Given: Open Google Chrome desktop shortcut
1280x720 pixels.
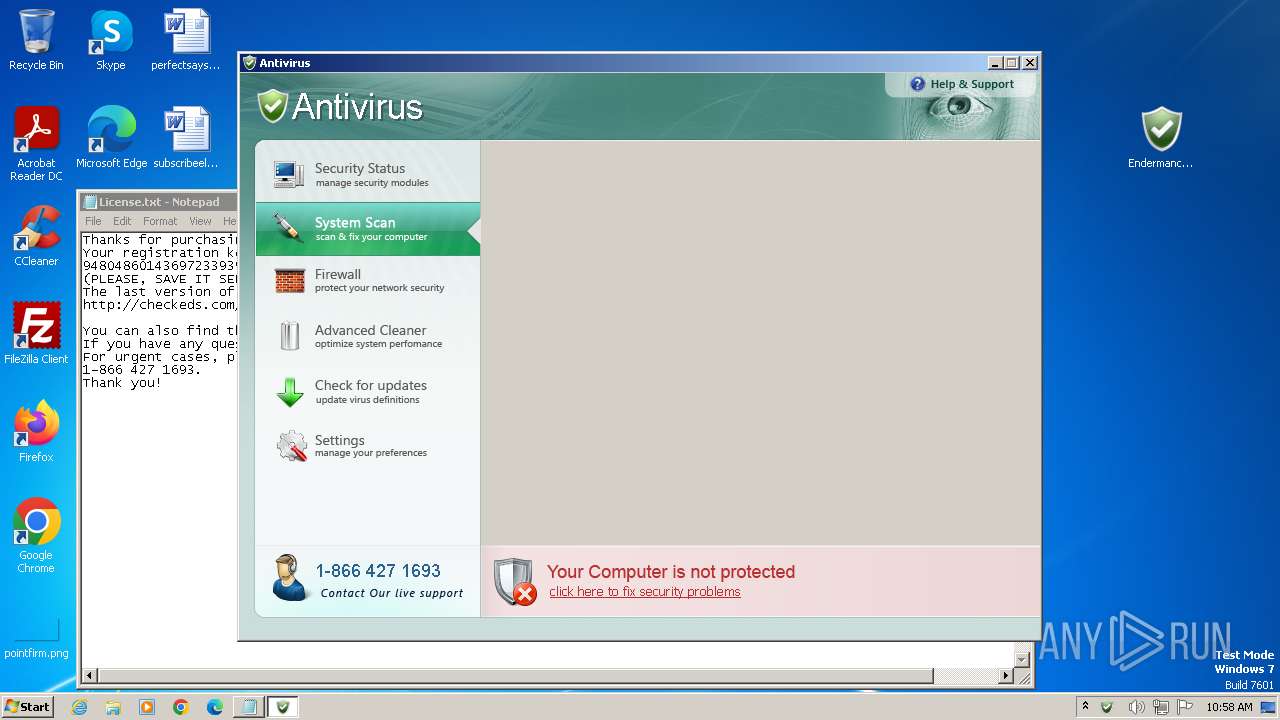Looking at the screenshot, I should [x=36, y=536].
